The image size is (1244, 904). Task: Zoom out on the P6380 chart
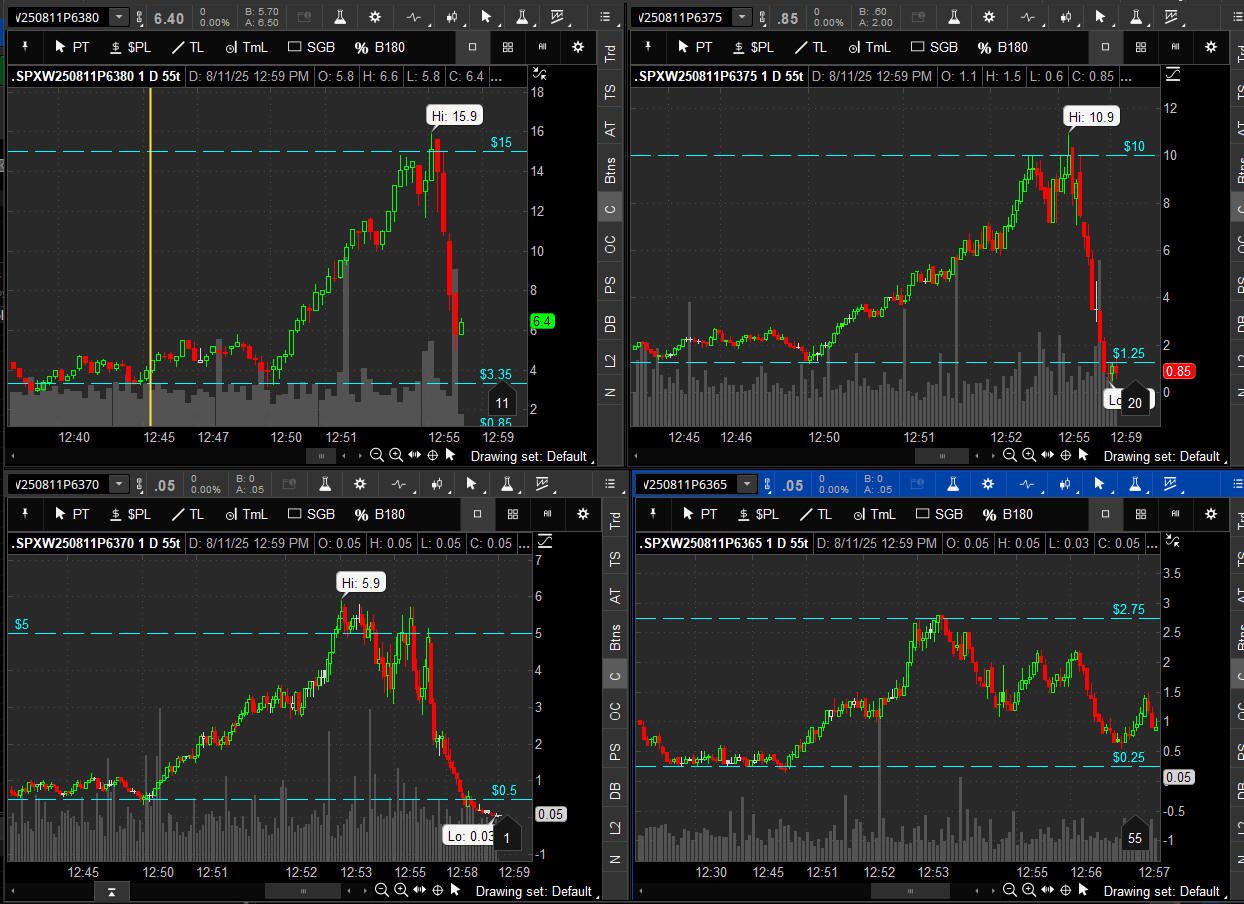pyautogui.click(x=377, y=455)
